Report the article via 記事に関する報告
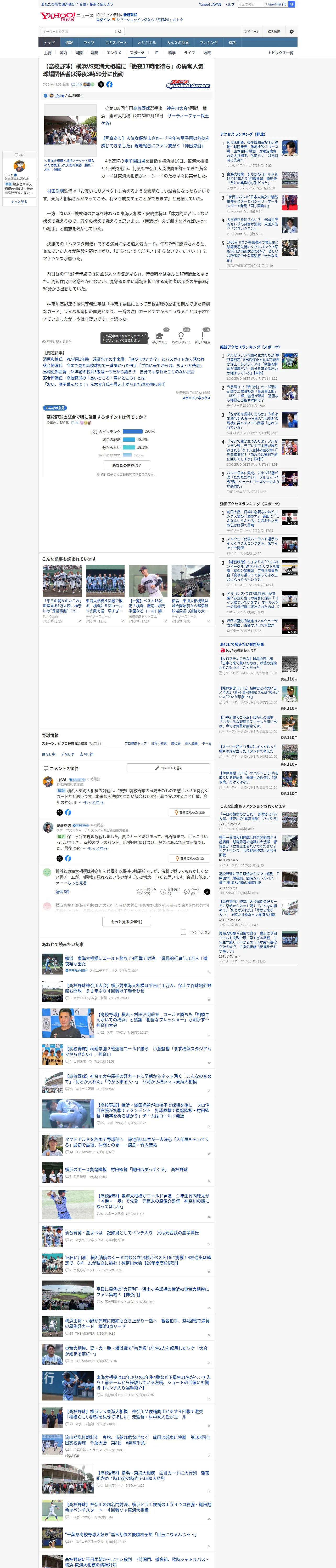Screen dimensions: 336x1568 click(x=57, y=342)
